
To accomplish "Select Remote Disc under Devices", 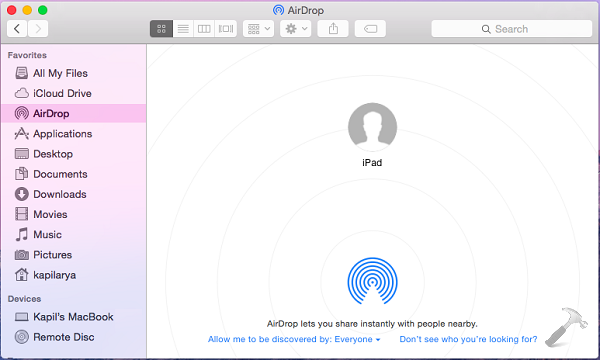I will point(73,337).
